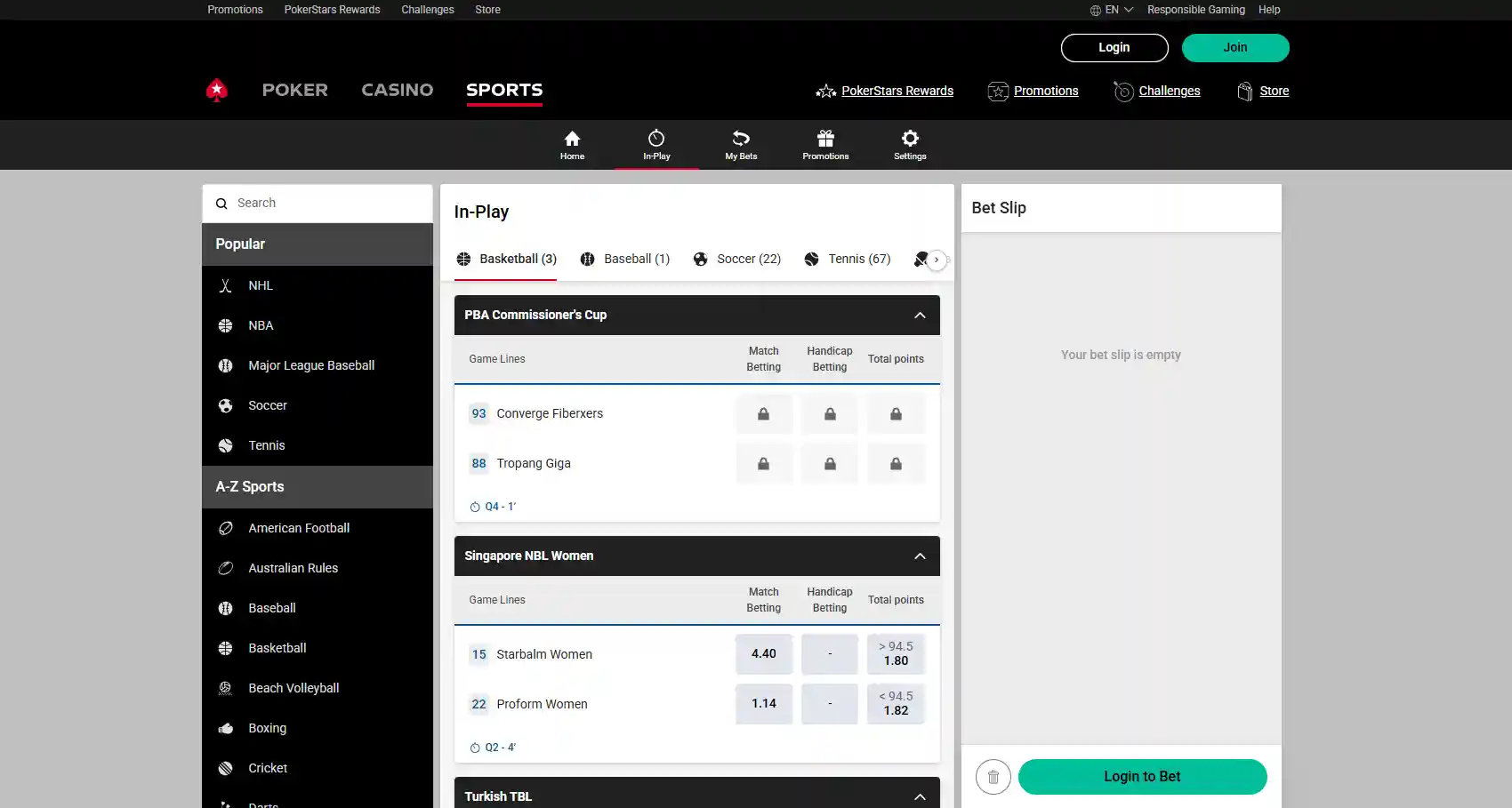Bet Starbalm Women at 4.40
This screenshot has height=808, width=1512.
pyautogui.click(x=763, y=654)
